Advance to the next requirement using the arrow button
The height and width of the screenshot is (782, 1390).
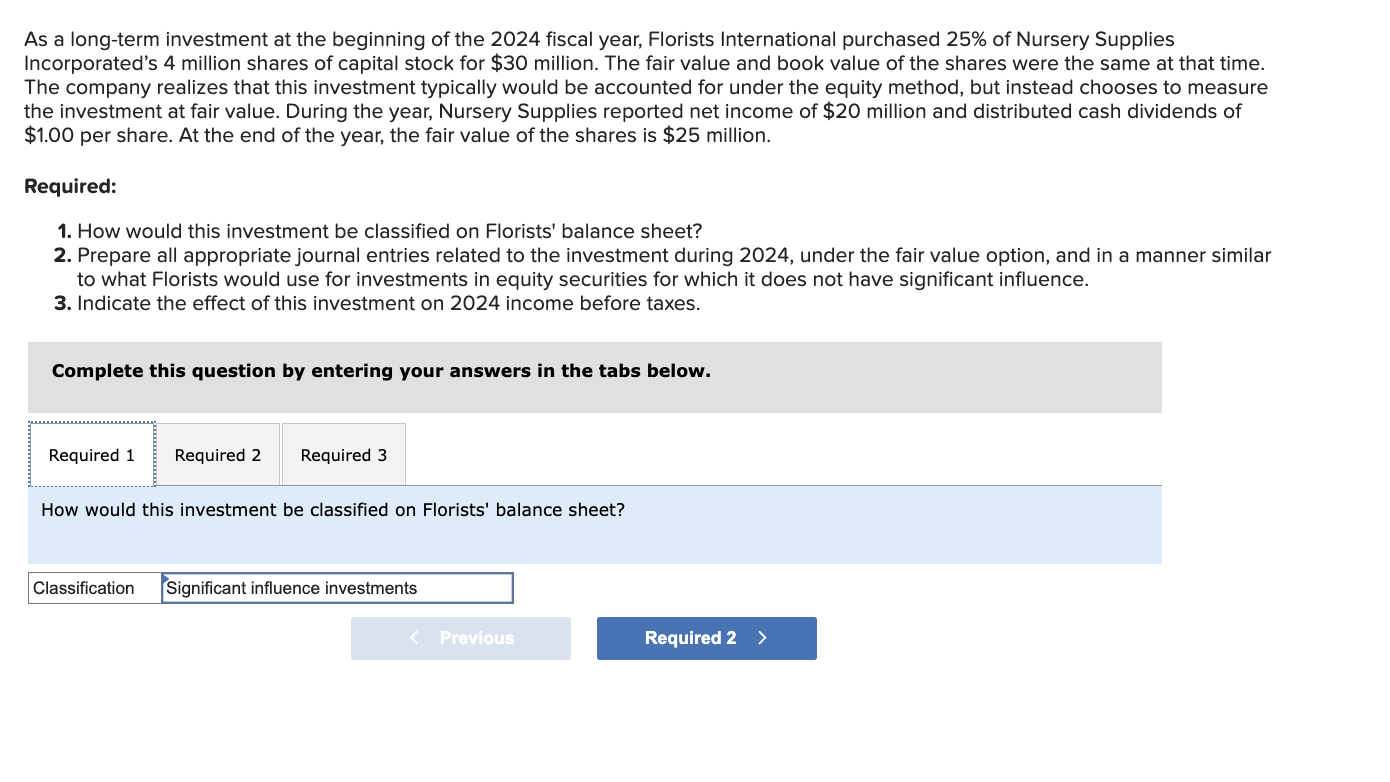pyautogui.click(x=706, y=638)
